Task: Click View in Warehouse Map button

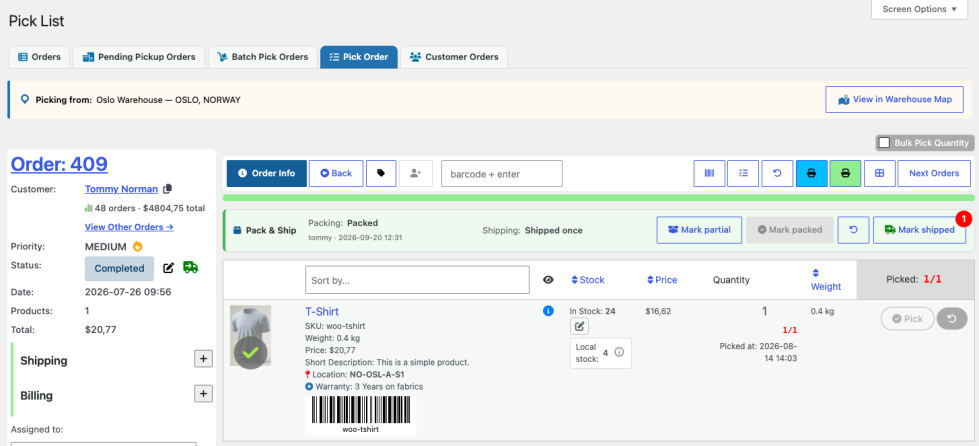Action: (x=894, y=99)
